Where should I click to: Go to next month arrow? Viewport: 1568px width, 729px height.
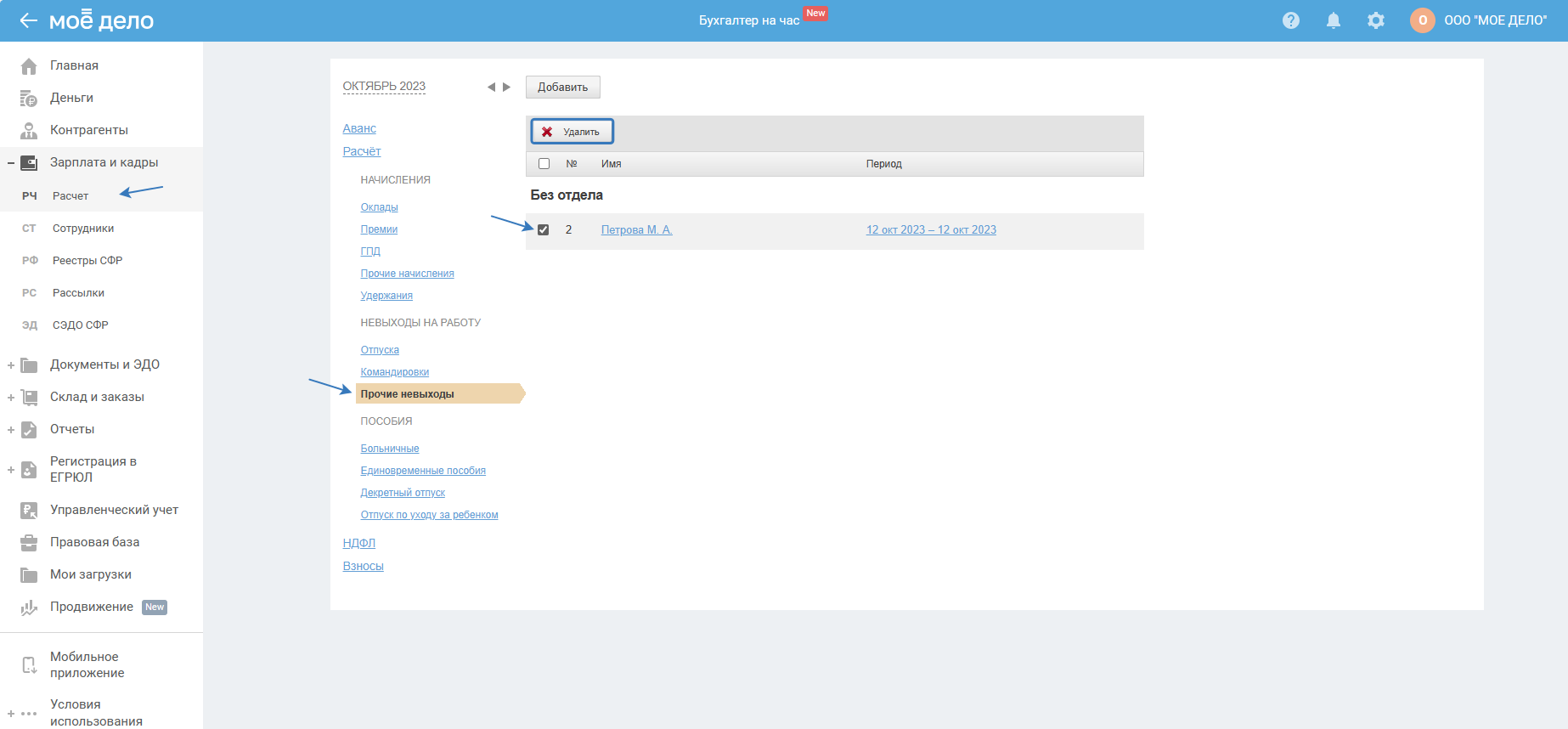pos(507,87)
